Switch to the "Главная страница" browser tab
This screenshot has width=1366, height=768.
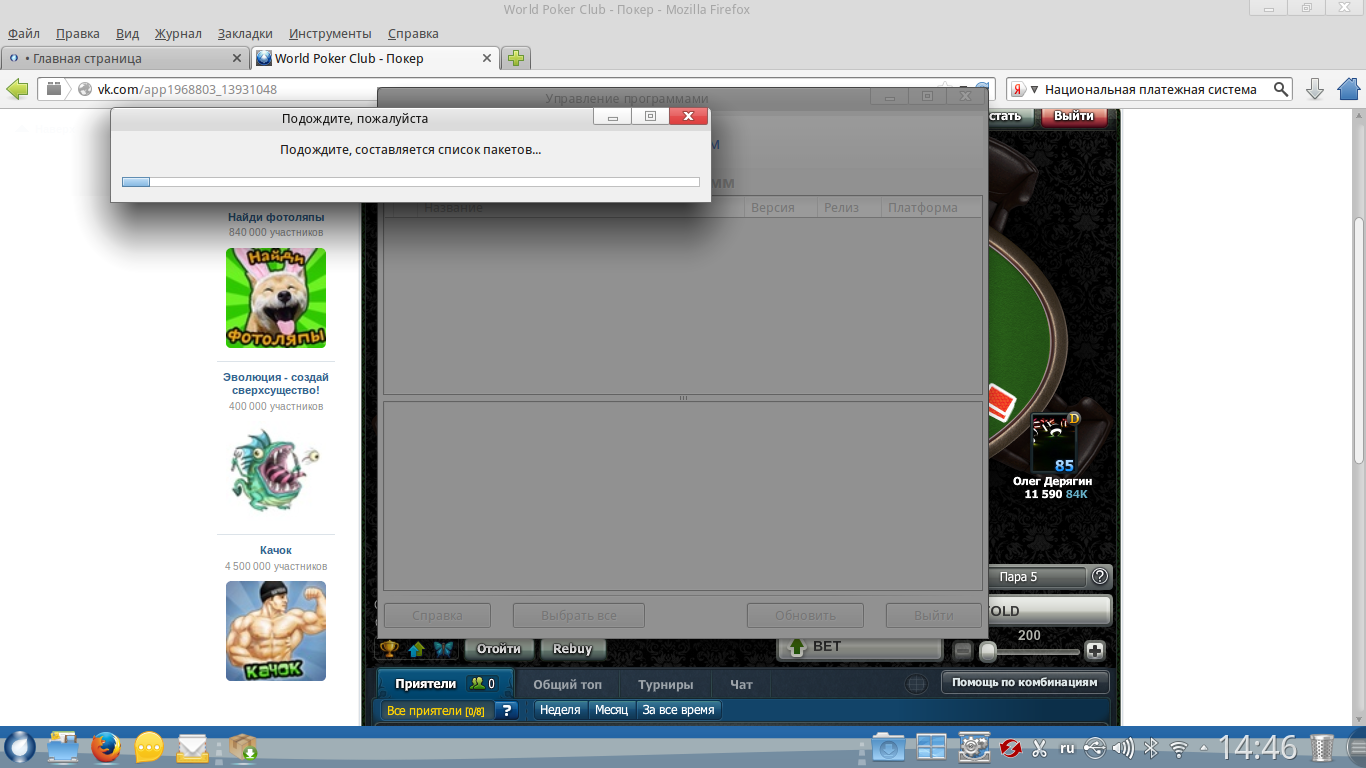click(125, 58)
